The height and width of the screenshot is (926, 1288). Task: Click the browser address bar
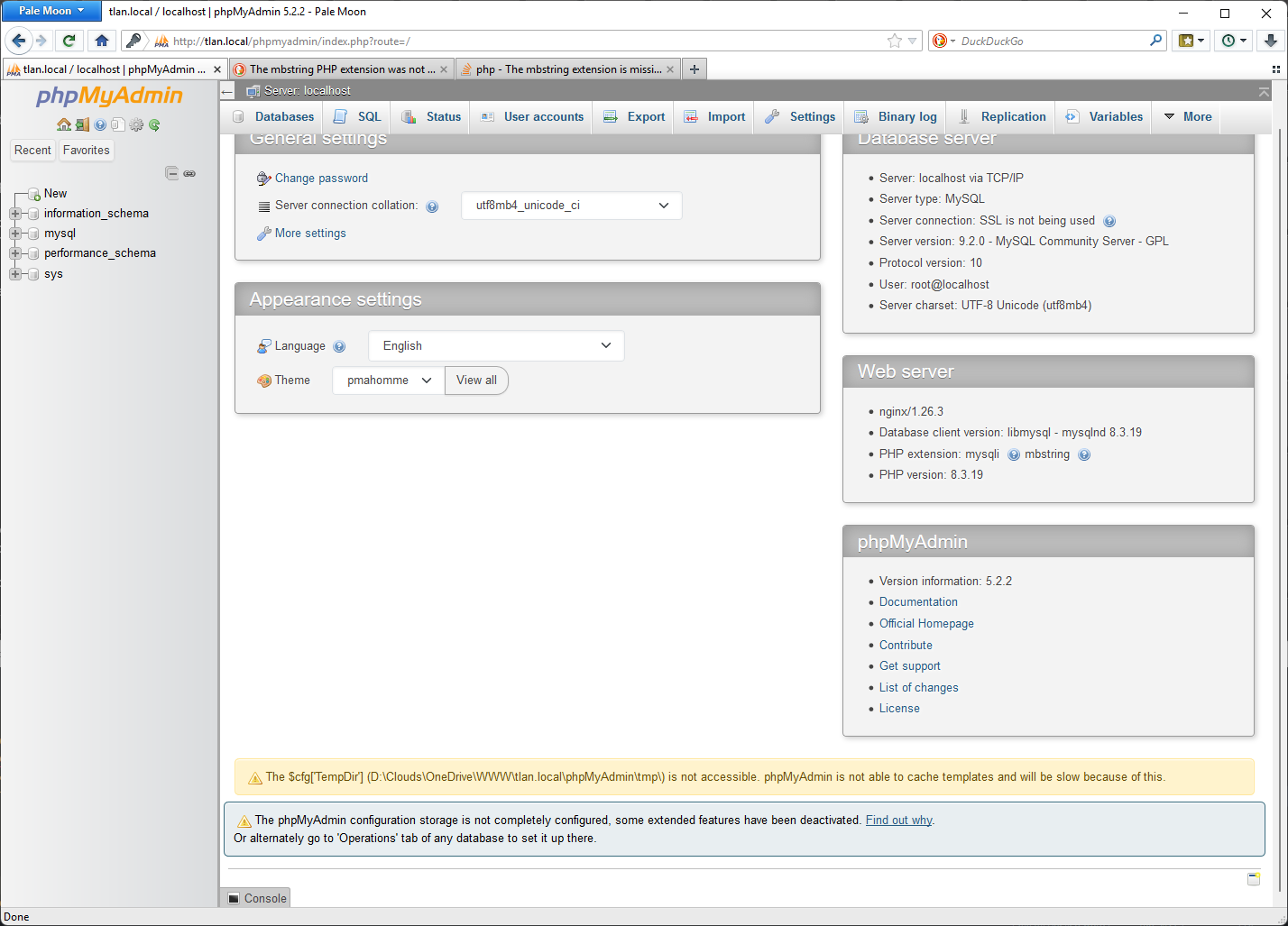pyautogui.click(x=523, y=41)
